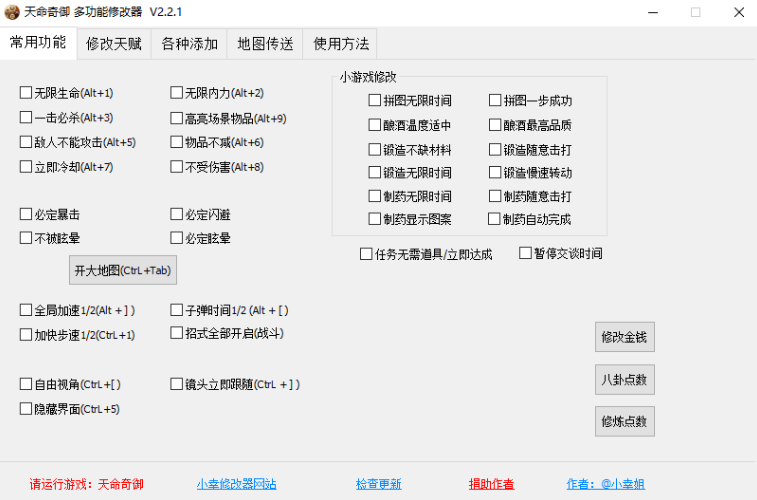757x500 pixels.
Task: Click red 请运行游戏：天命奇御 status text
Action: click(86, 484)
